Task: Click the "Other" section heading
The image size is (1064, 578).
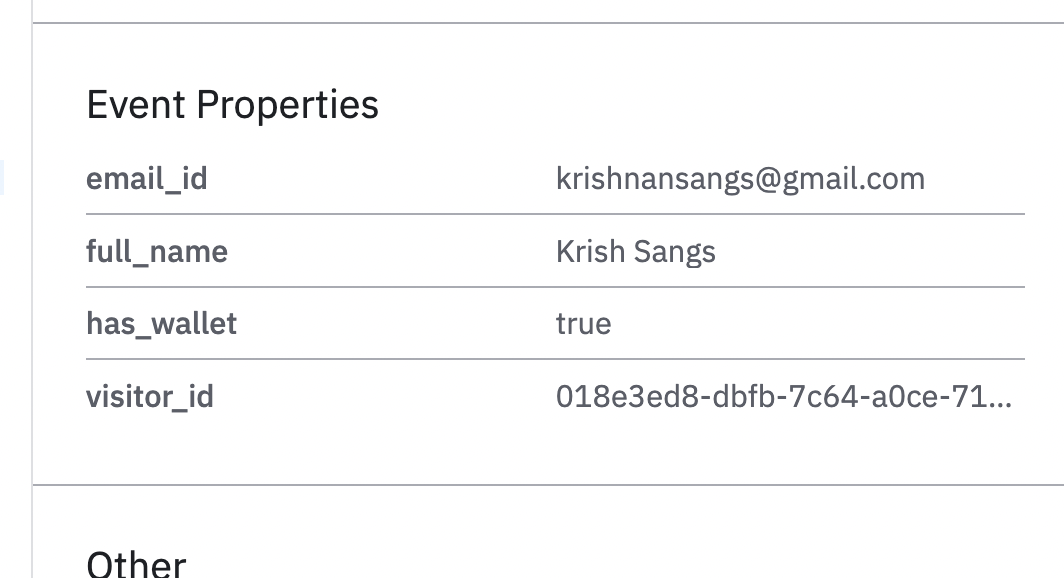Action: click(136, 563)
